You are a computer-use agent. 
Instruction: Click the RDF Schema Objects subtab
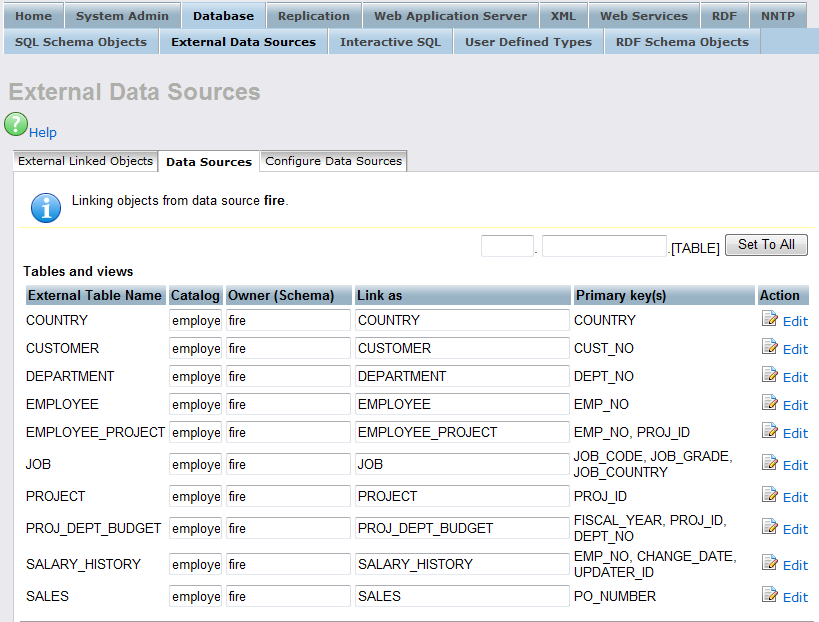point(682,42)
